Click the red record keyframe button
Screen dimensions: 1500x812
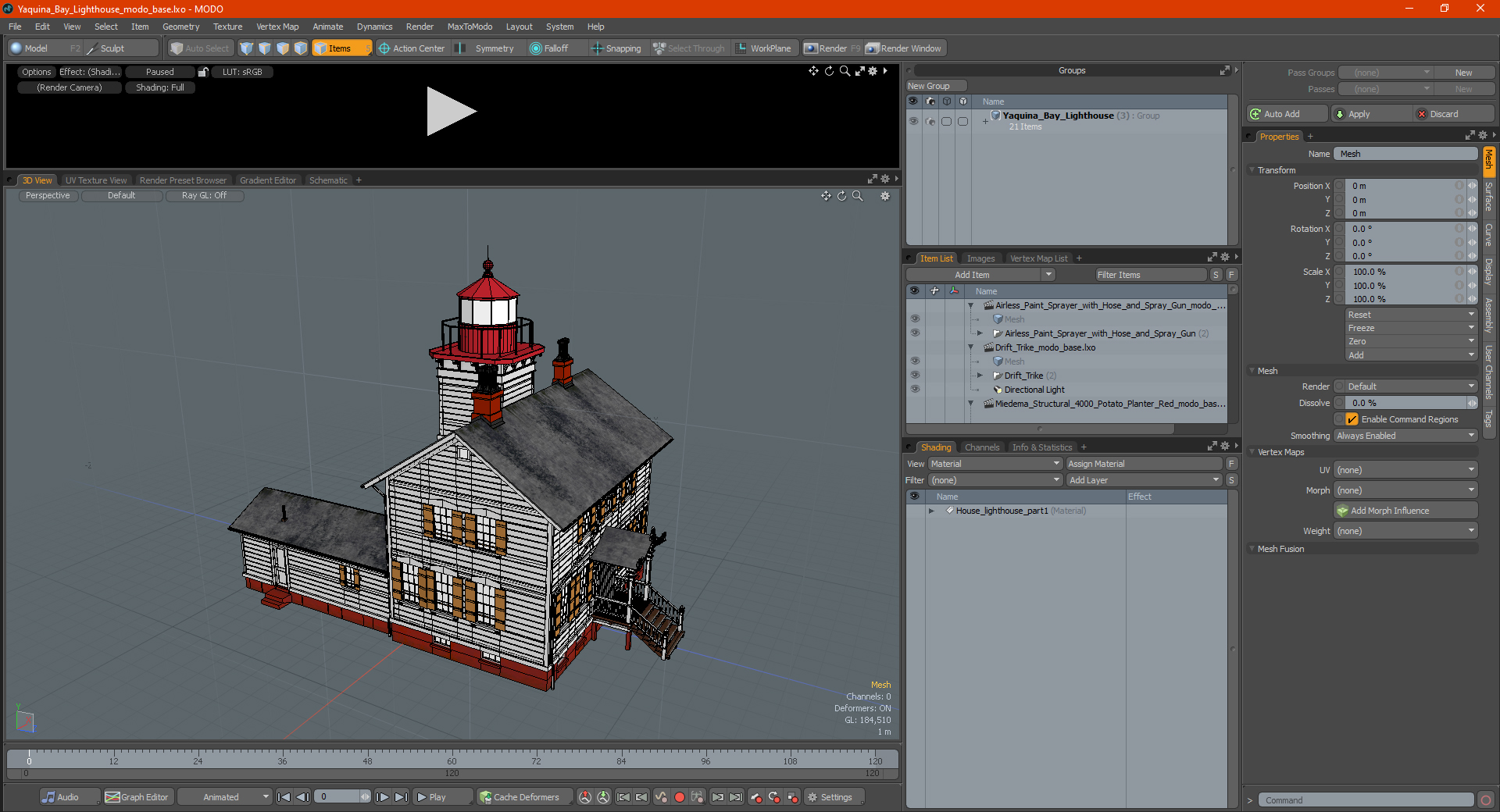tap(679, 797)
